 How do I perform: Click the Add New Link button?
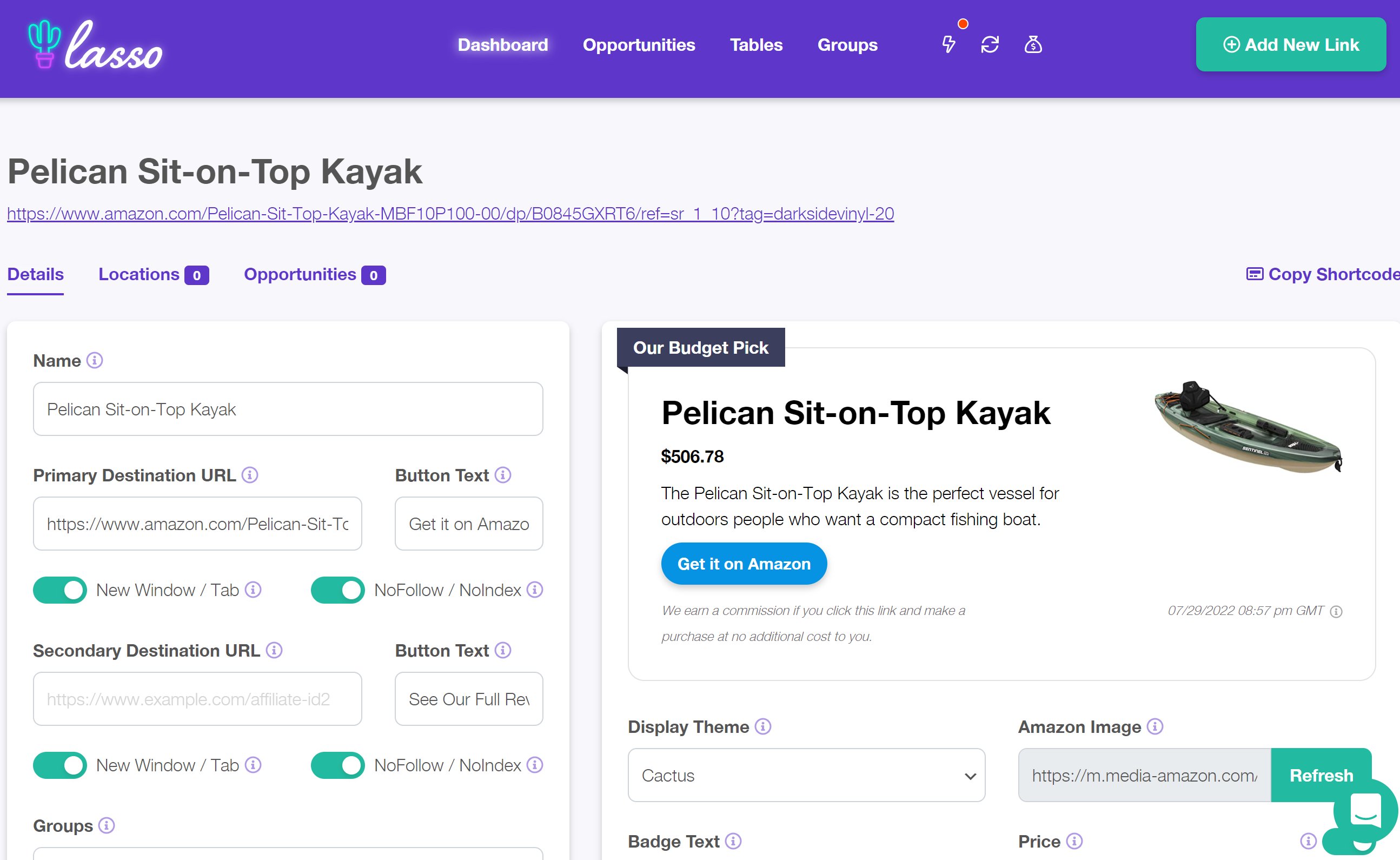pos(1291,44)
